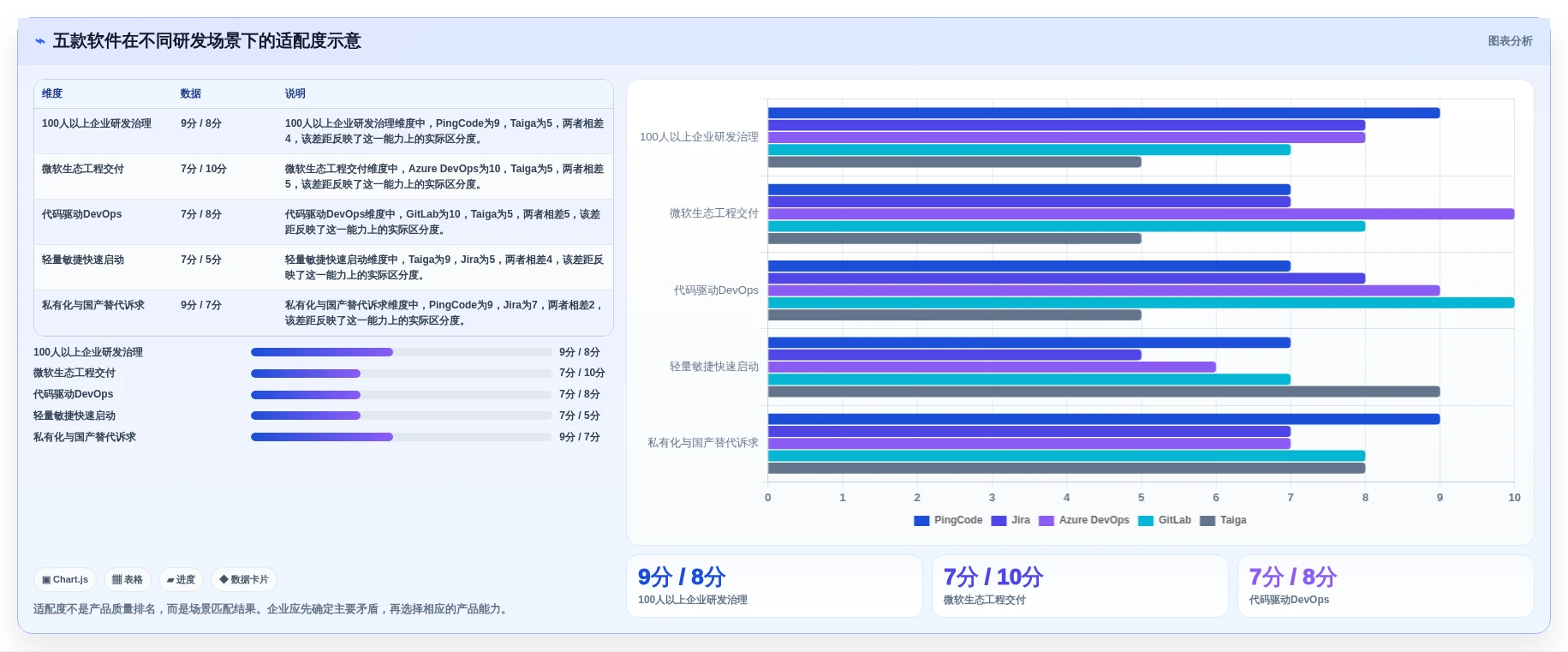Click the 图表分析 label in header

(1510, 41)
